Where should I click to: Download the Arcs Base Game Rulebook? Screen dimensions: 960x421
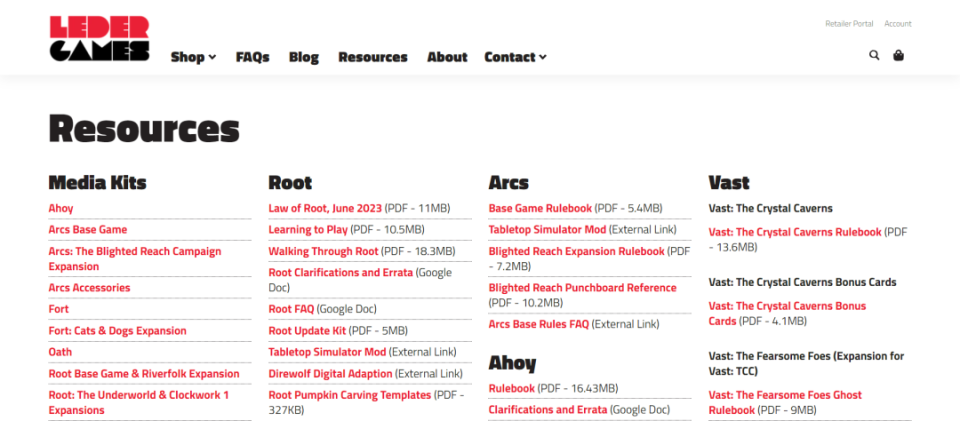[x=540, y=209]
